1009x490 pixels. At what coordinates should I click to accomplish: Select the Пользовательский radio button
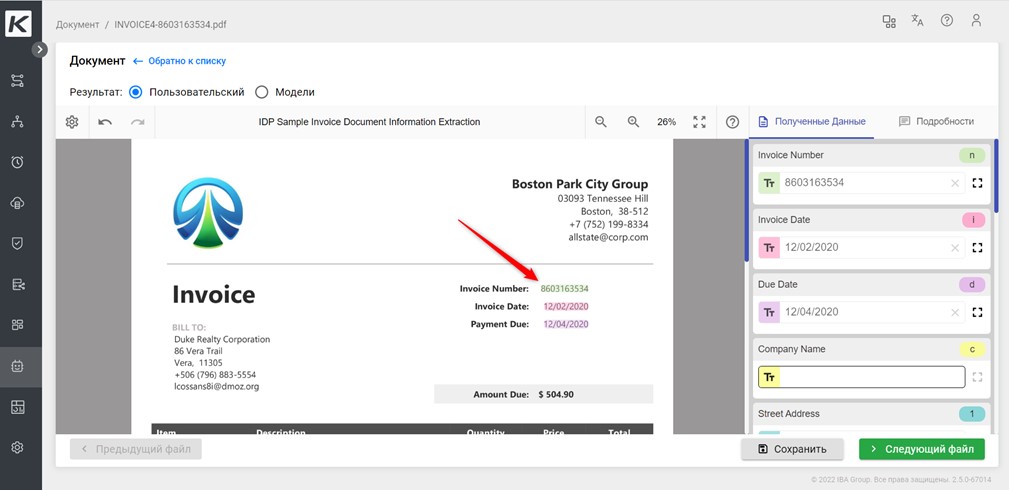click(x=135, y=92)
